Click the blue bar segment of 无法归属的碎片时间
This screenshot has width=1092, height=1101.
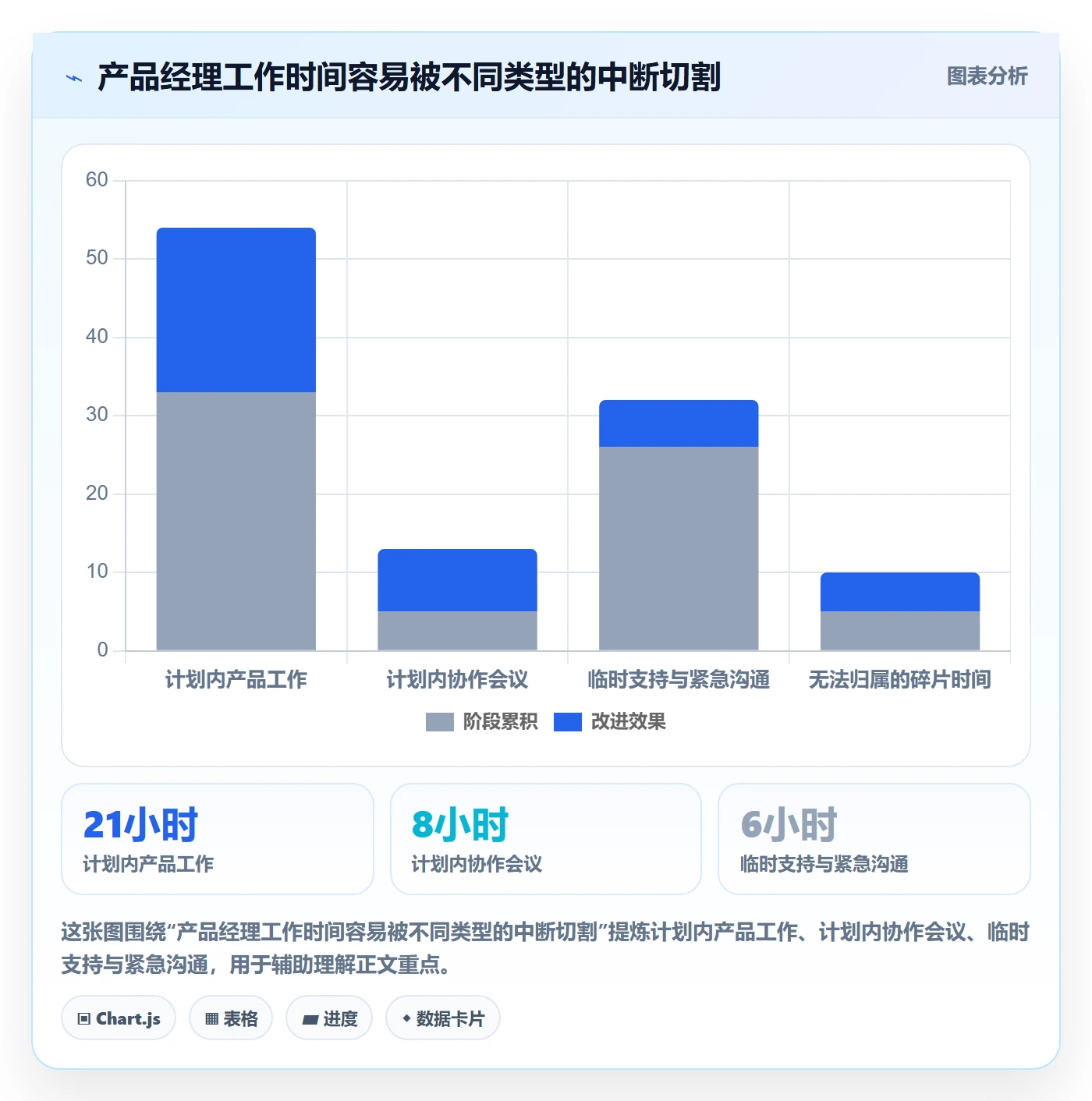coord(900,592)
